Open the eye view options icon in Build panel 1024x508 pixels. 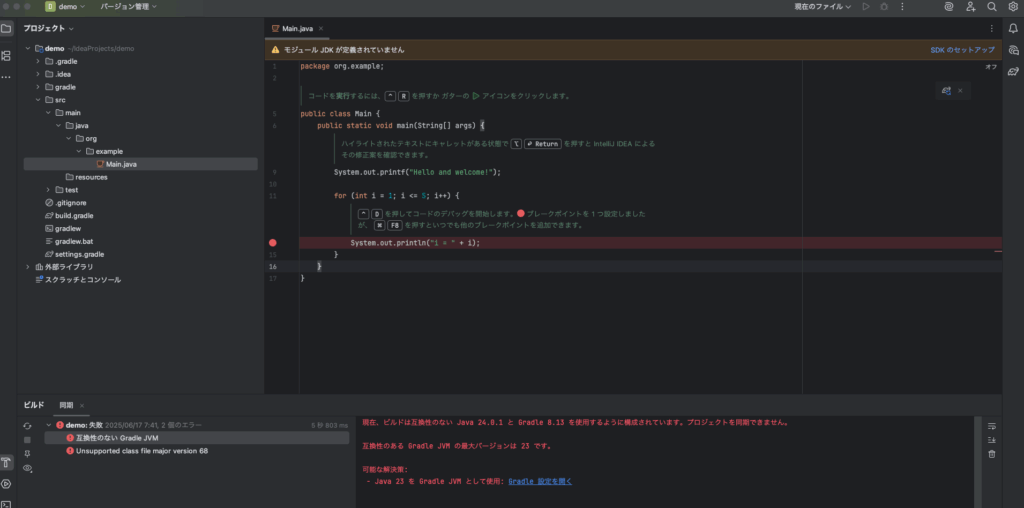(x=27, y=468)
